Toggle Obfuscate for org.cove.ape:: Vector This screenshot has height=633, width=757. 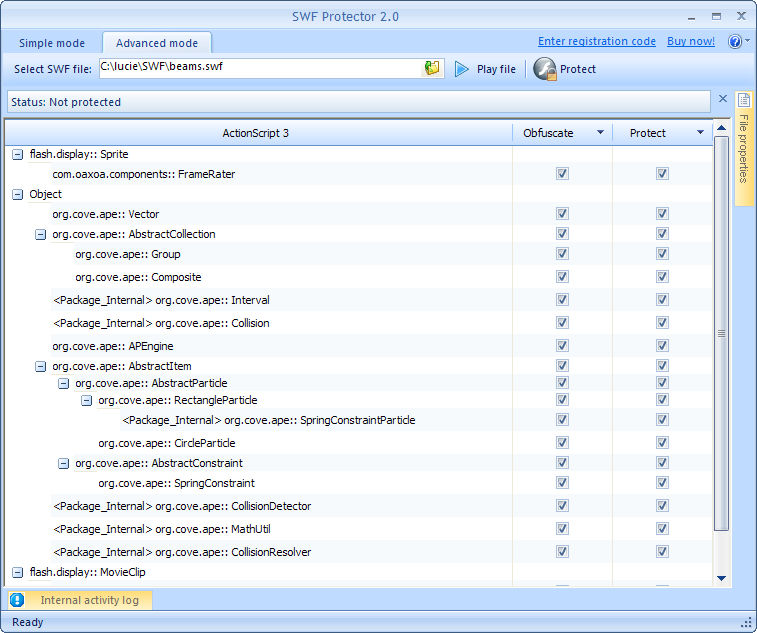[562, 213]
